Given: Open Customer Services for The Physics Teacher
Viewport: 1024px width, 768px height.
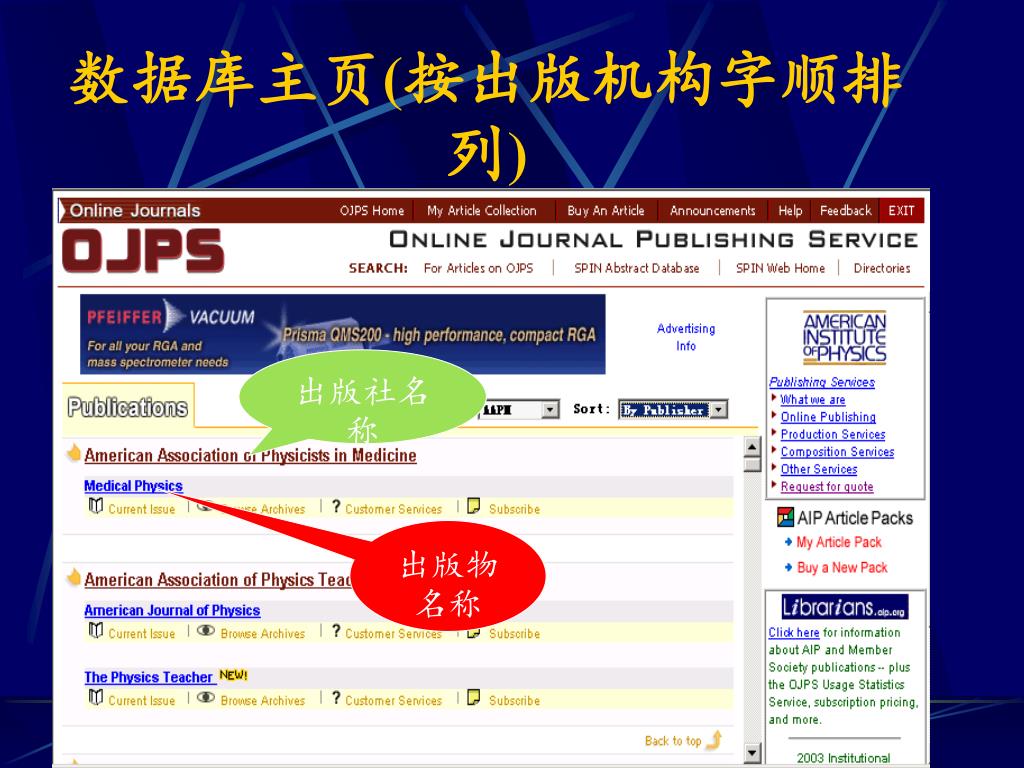Looking at the screenshot, I should (x=393, y=701).
